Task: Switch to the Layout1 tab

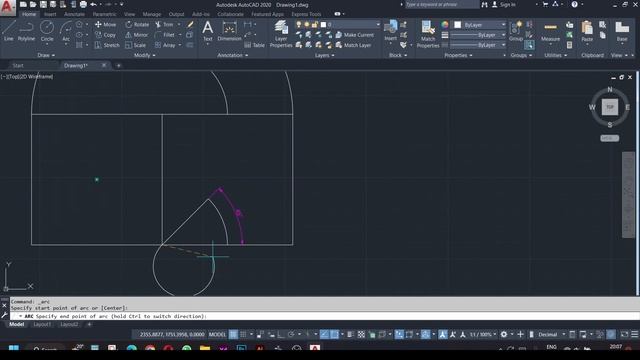Action: (42, 324)
